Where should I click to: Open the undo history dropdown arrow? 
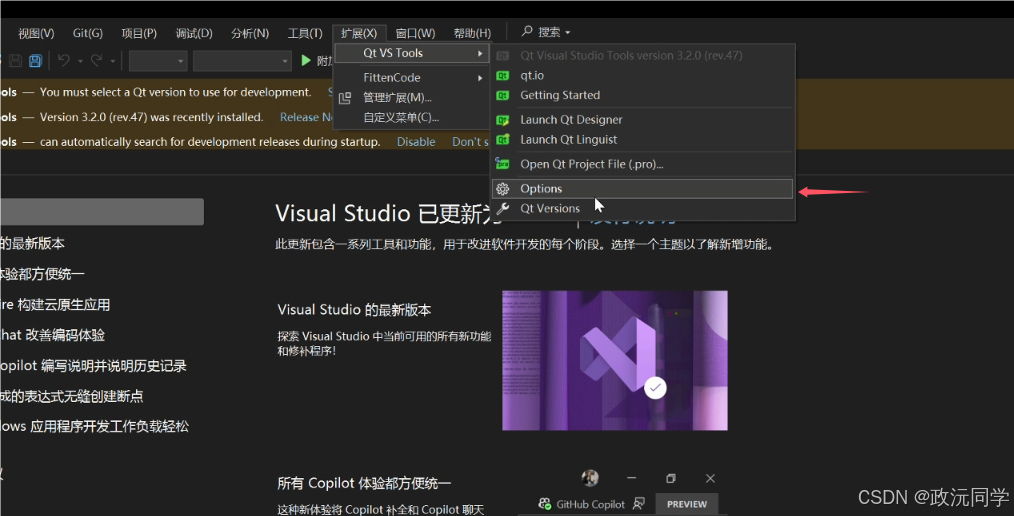point(80,61)
